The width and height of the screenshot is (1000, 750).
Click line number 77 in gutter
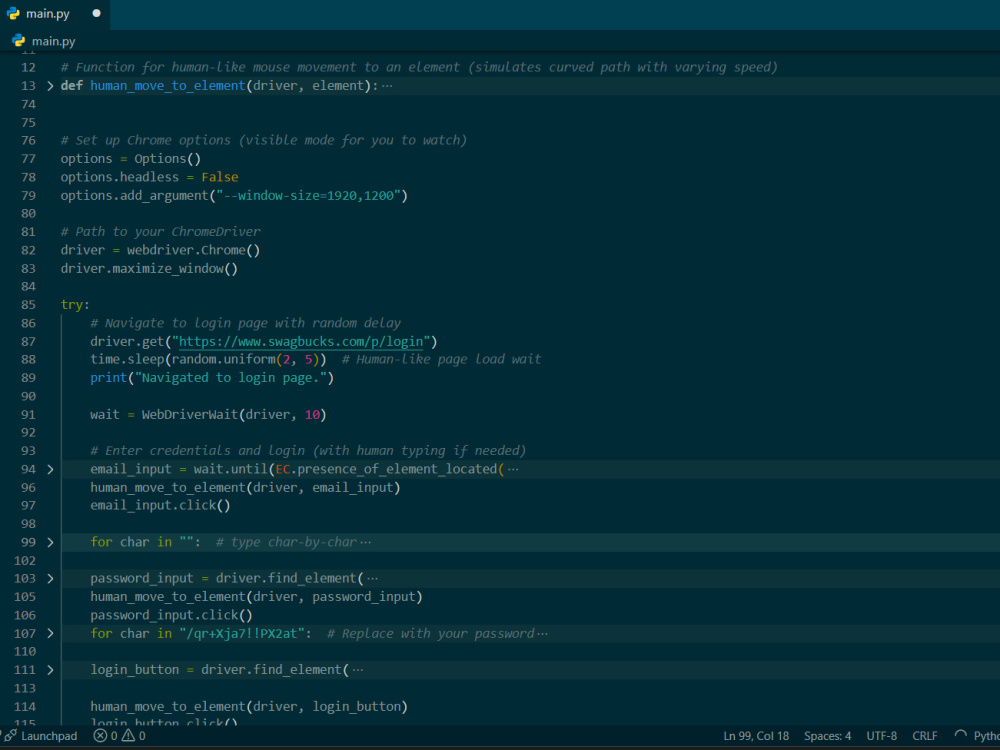click(29, 159)
